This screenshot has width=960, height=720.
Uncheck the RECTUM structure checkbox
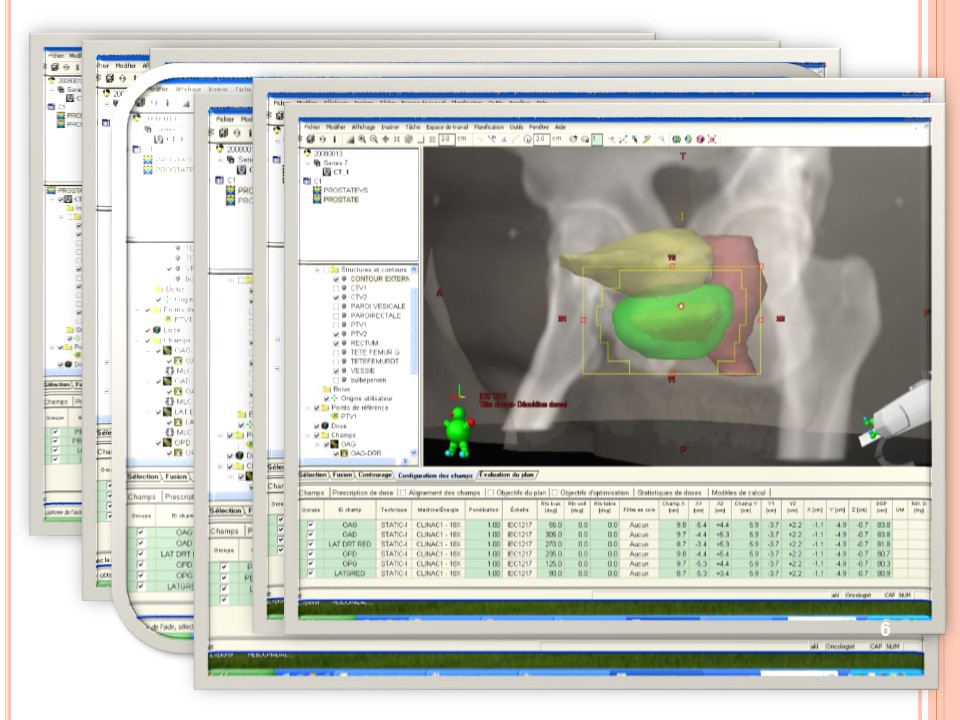[337, 343]
